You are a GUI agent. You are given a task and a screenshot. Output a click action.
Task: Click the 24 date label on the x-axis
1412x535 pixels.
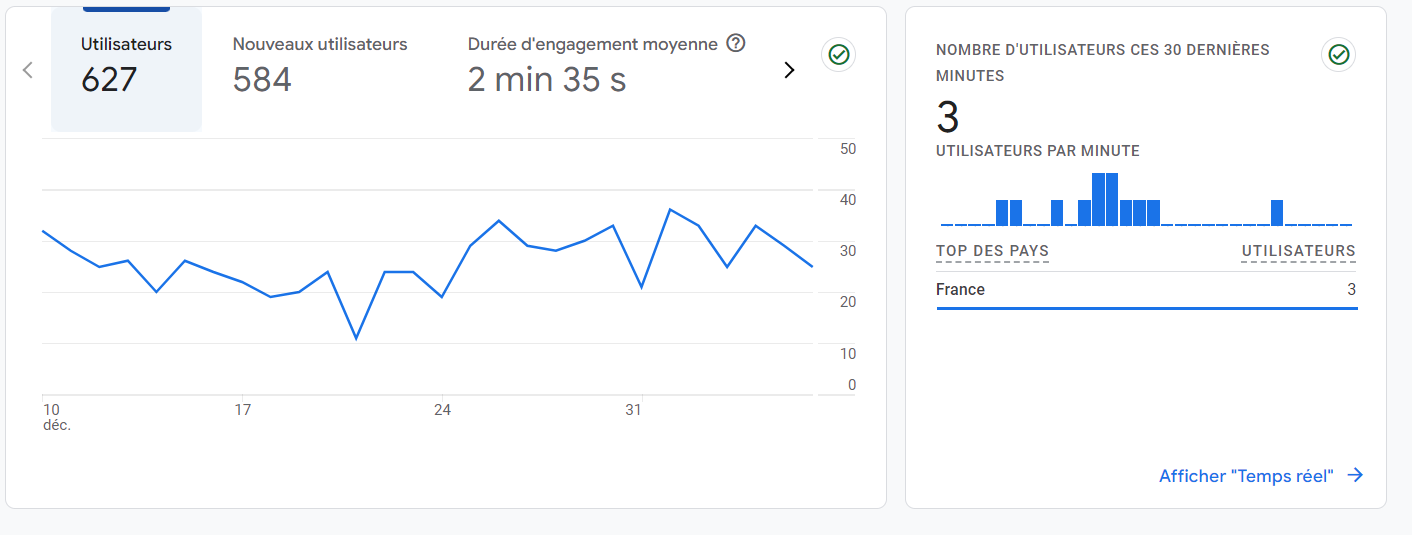pyautogui.click(x=441, y=410)
